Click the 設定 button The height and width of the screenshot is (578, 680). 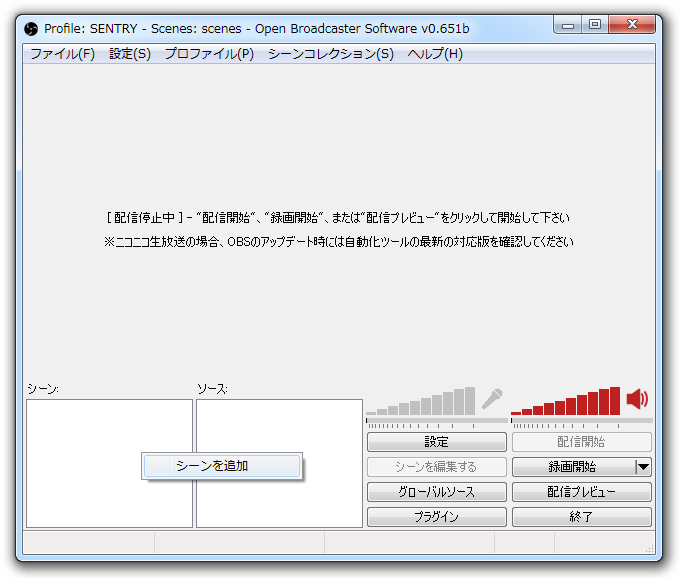437,442
